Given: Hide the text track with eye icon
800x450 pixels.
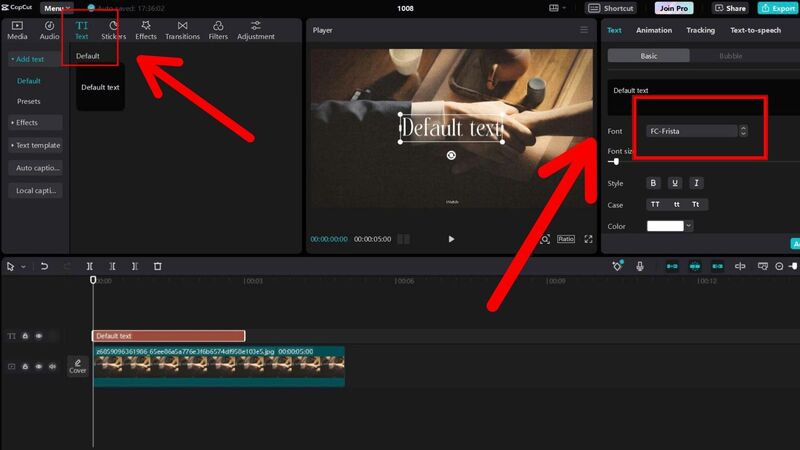Looking at the screenshot, I should pos(39,336).
